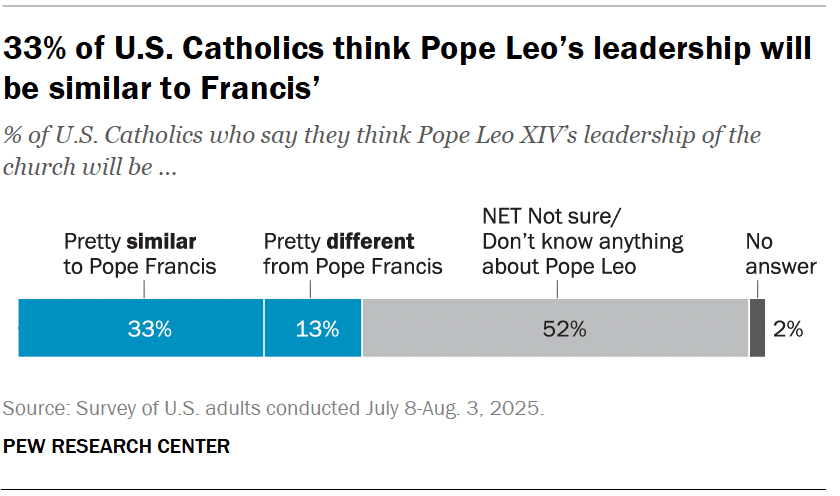Click the 'NET Not sure' category label
This screenshot has width=840, height=496.
point(582,241)
